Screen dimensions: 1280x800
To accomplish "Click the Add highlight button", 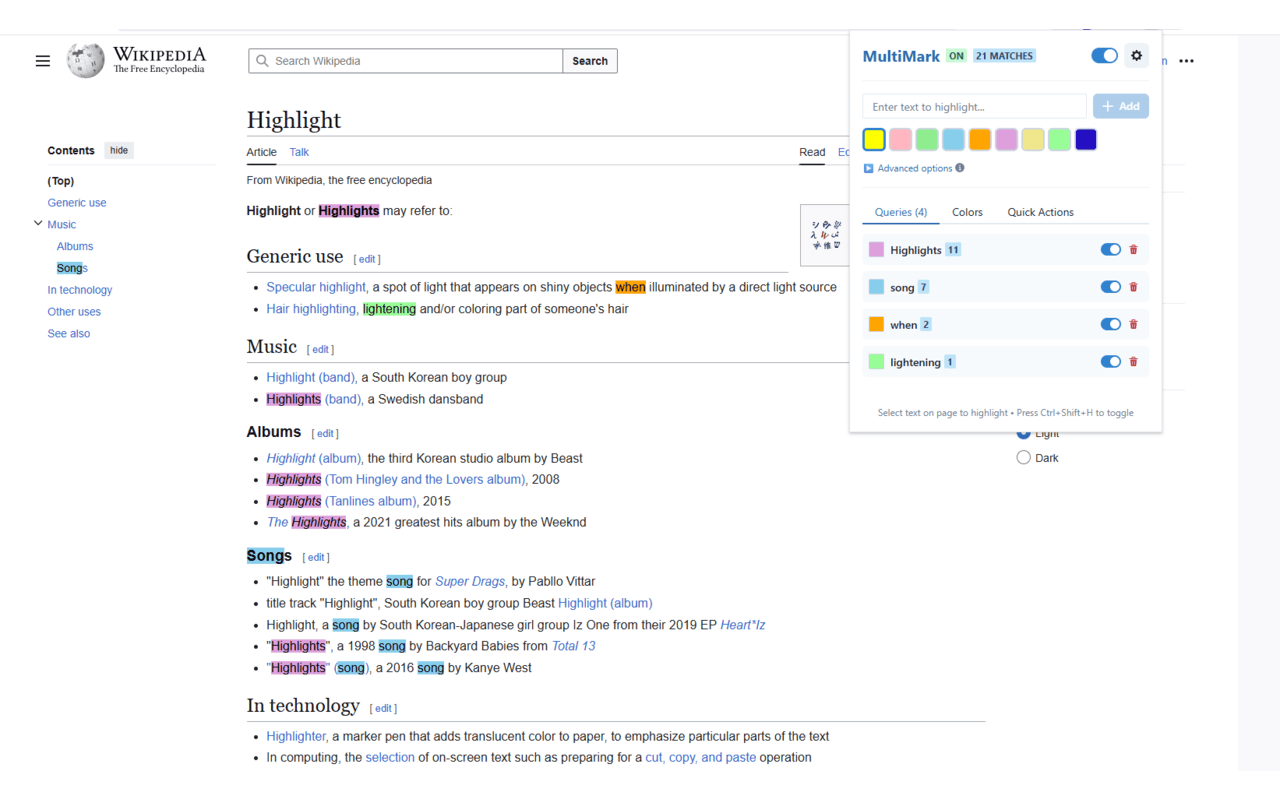I will click(1121, 106).
